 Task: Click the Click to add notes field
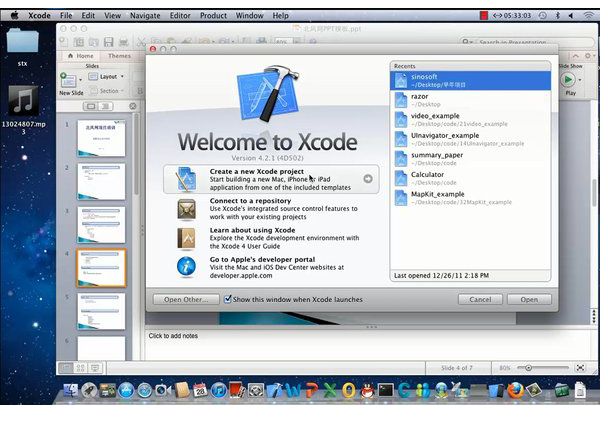(368, 344)
